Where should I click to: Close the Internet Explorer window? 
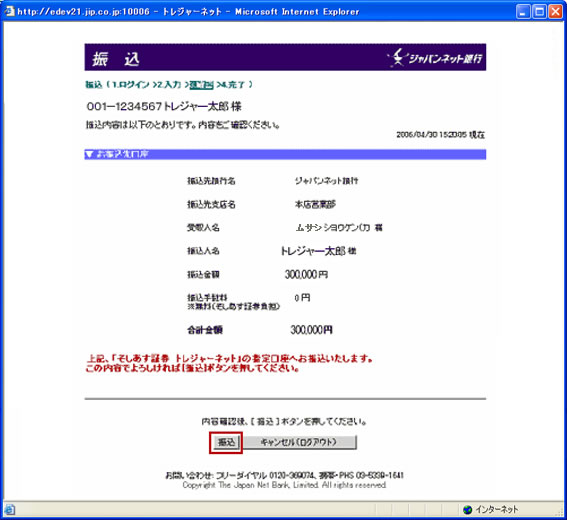(x=555, y=12)
